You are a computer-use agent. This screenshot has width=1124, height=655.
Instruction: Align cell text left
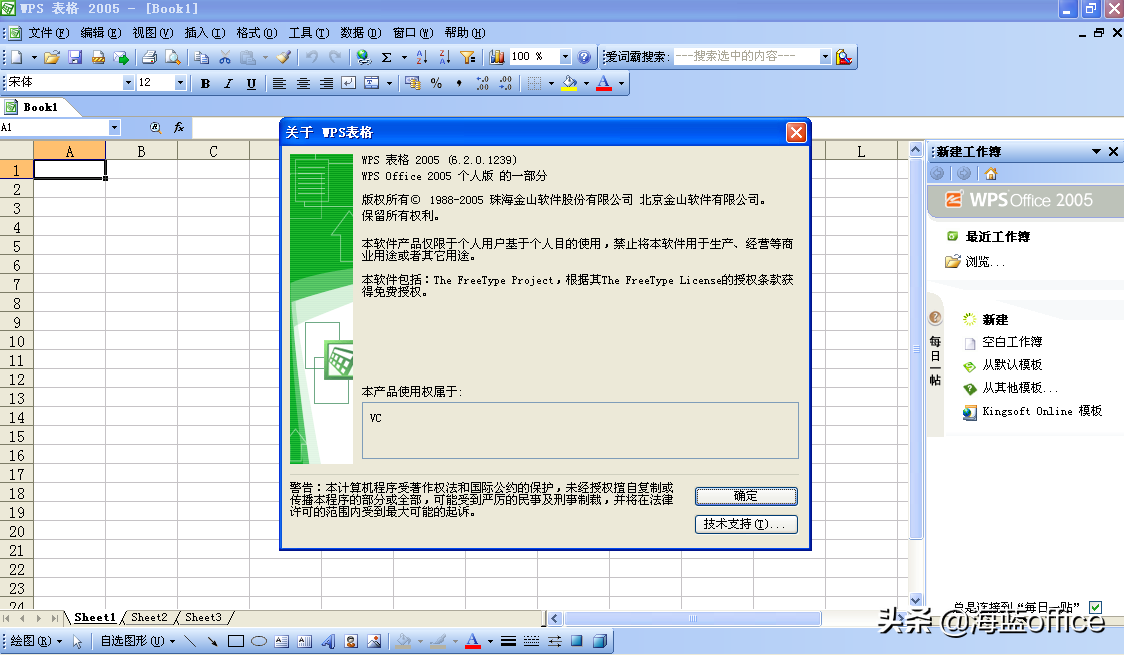point(280,83)
